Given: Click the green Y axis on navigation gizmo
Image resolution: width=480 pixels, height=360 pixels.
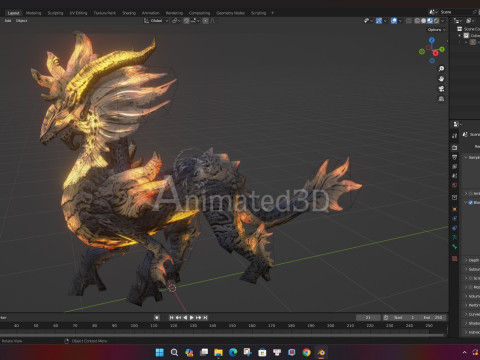Looking at the screenshot, I should click(x=442, y=49).
